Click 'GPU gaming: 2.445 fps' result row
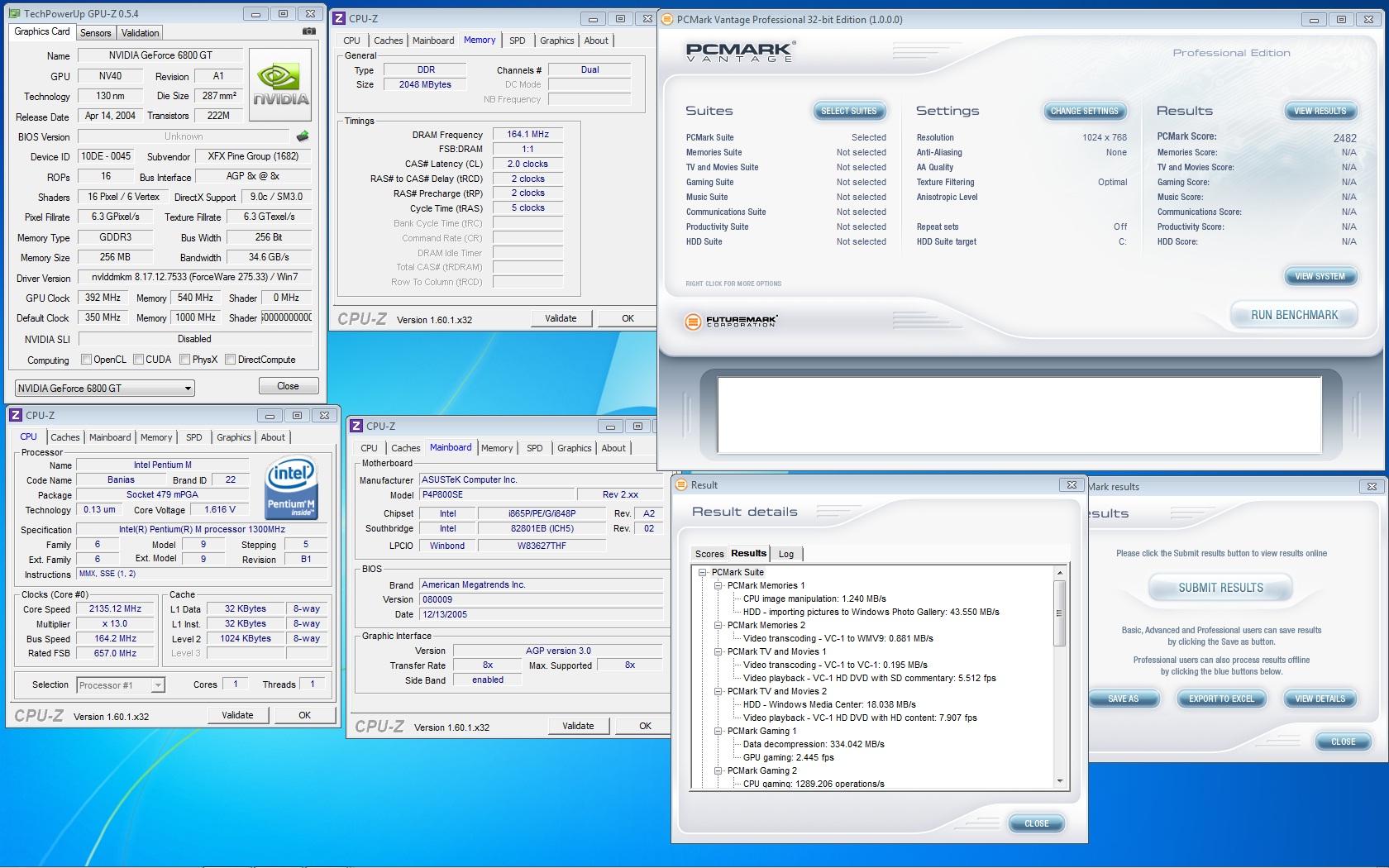Screen dimensions: 1389x868 tap(788, 757)
